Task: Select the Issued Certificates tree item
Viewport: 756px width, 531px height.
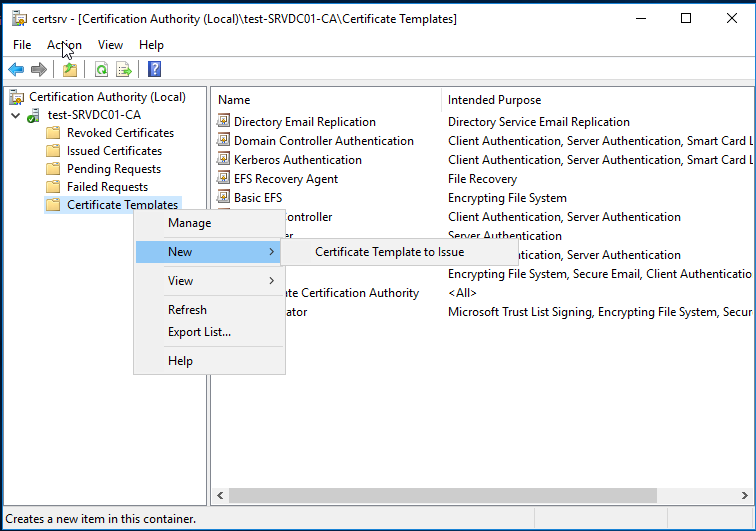Action: pos(114,151)
